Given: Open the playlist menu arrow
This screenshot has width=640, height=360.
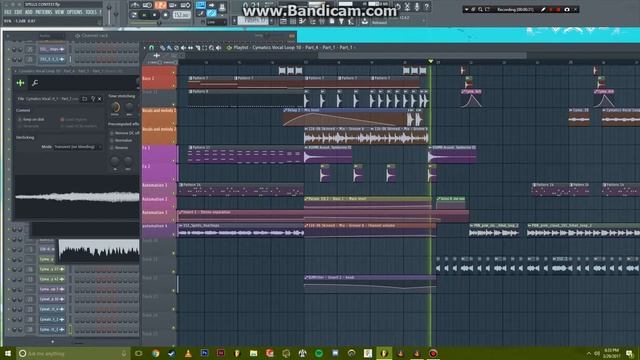Looking at the screenshot, I should click(x=144, y=48).
